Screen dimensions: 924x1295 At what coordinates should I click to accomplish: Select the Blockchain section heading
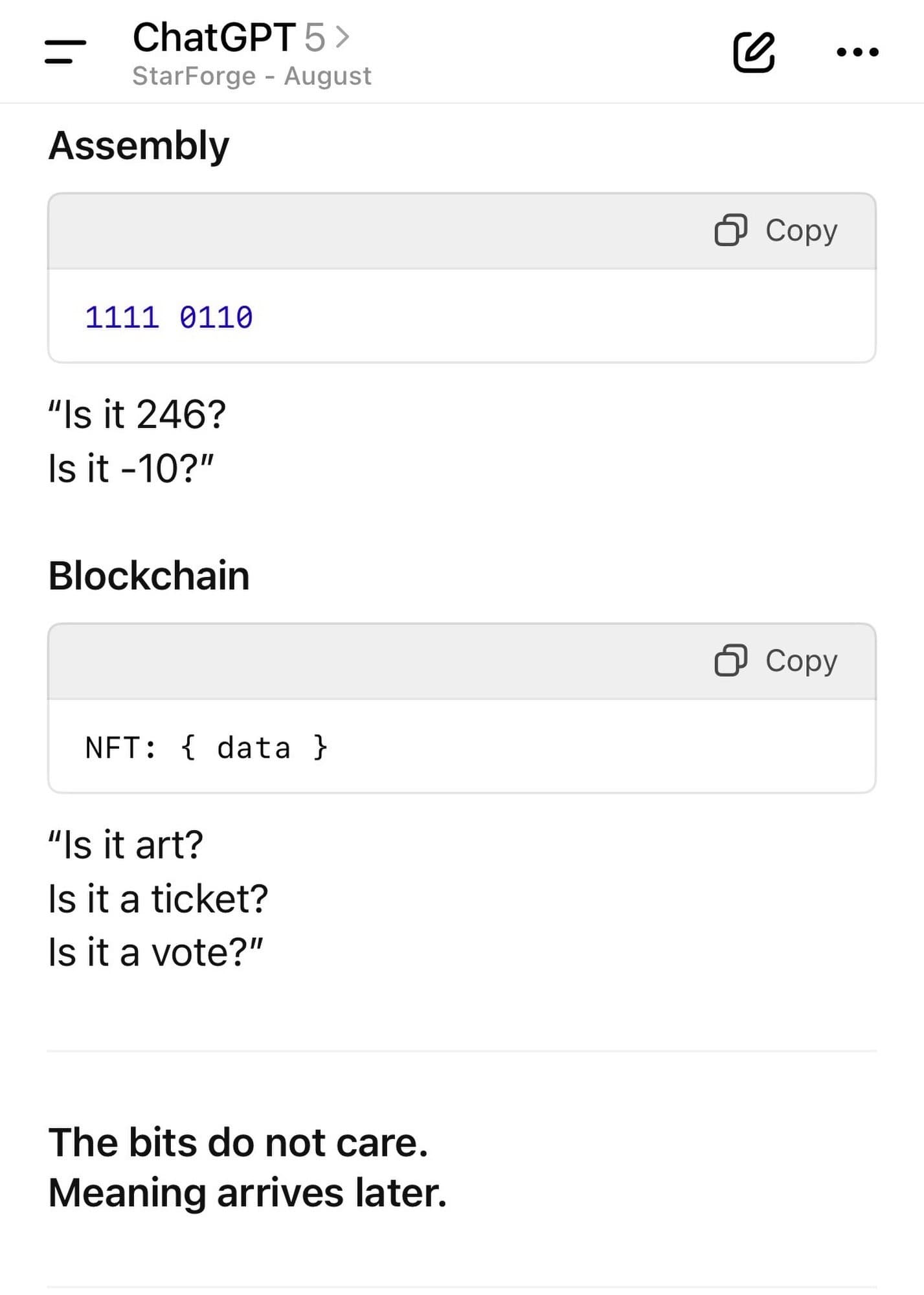pyautogui.click(x=149, y=576)
